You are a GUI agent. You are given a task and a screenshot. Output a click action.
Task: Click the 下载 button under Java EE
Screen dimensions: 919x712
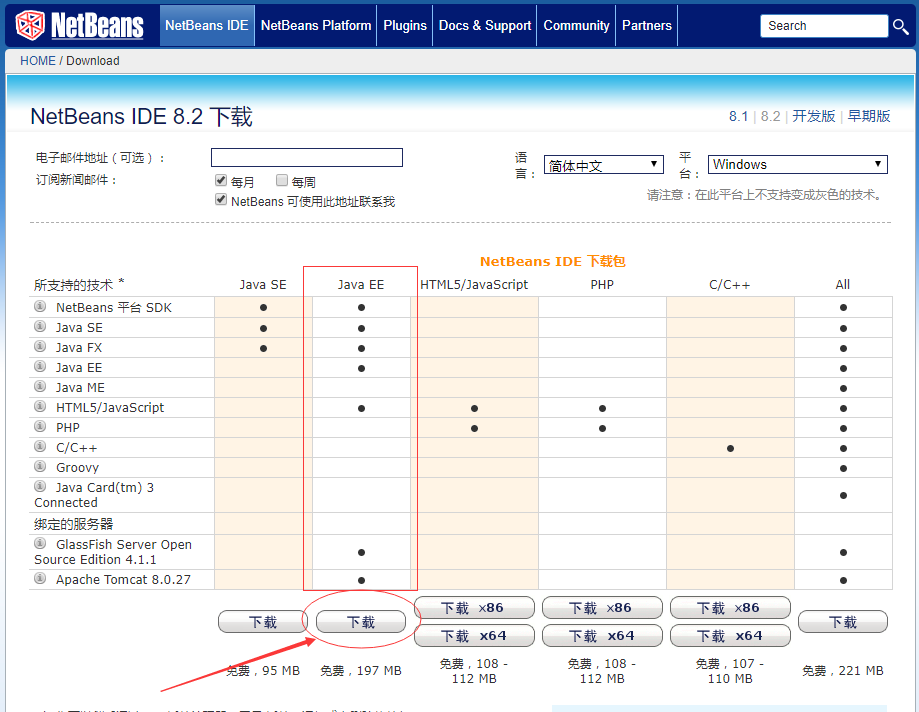tap(360, 622)
